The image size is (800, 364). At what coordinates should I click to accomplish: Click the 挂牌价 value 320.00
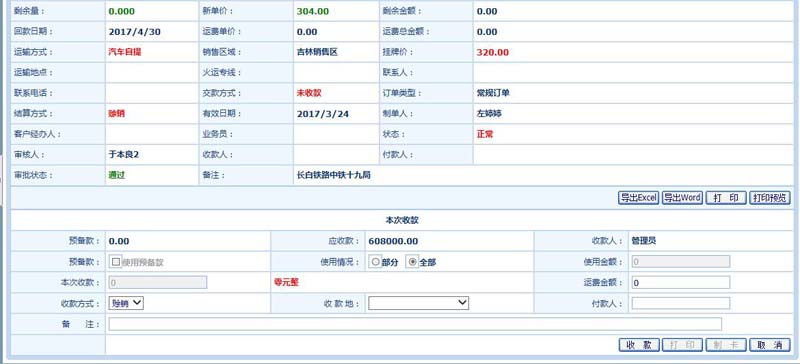[493, 52]
